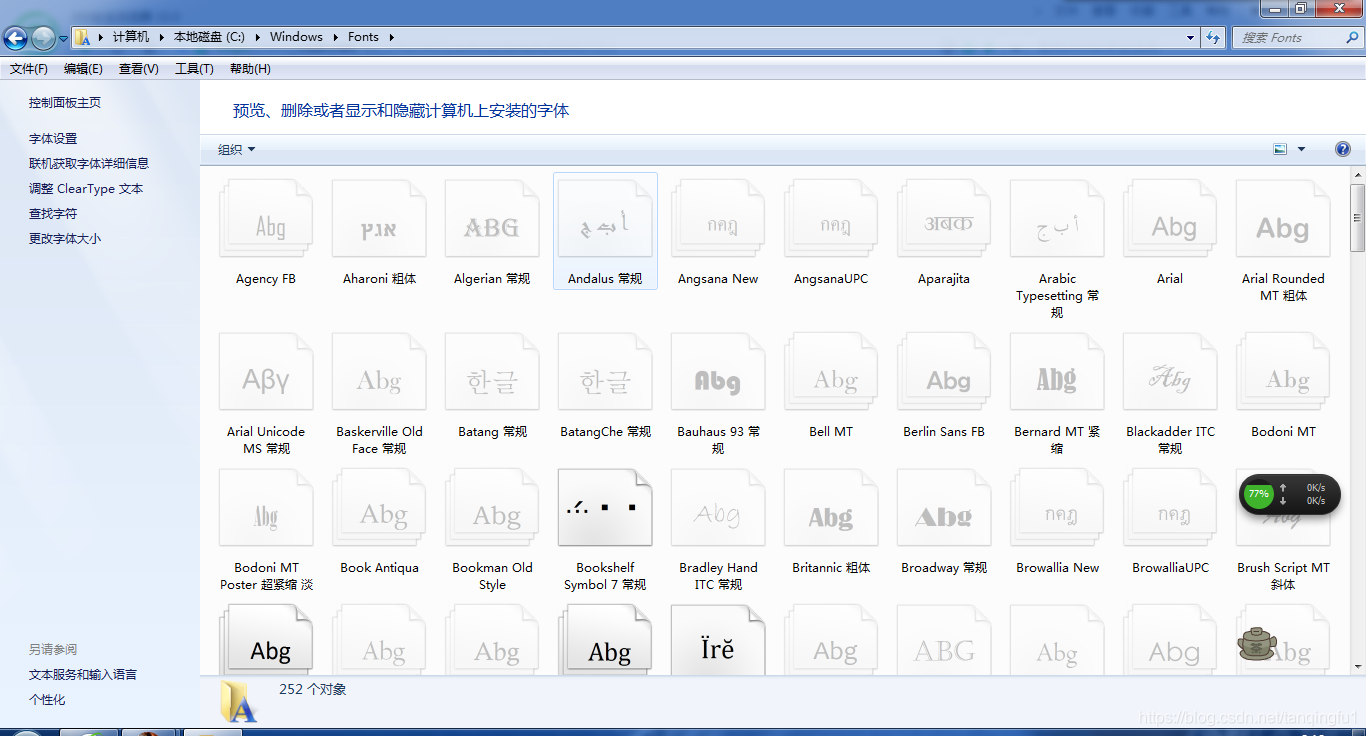Open 更改字体大小 link

(x=65, y=239)
